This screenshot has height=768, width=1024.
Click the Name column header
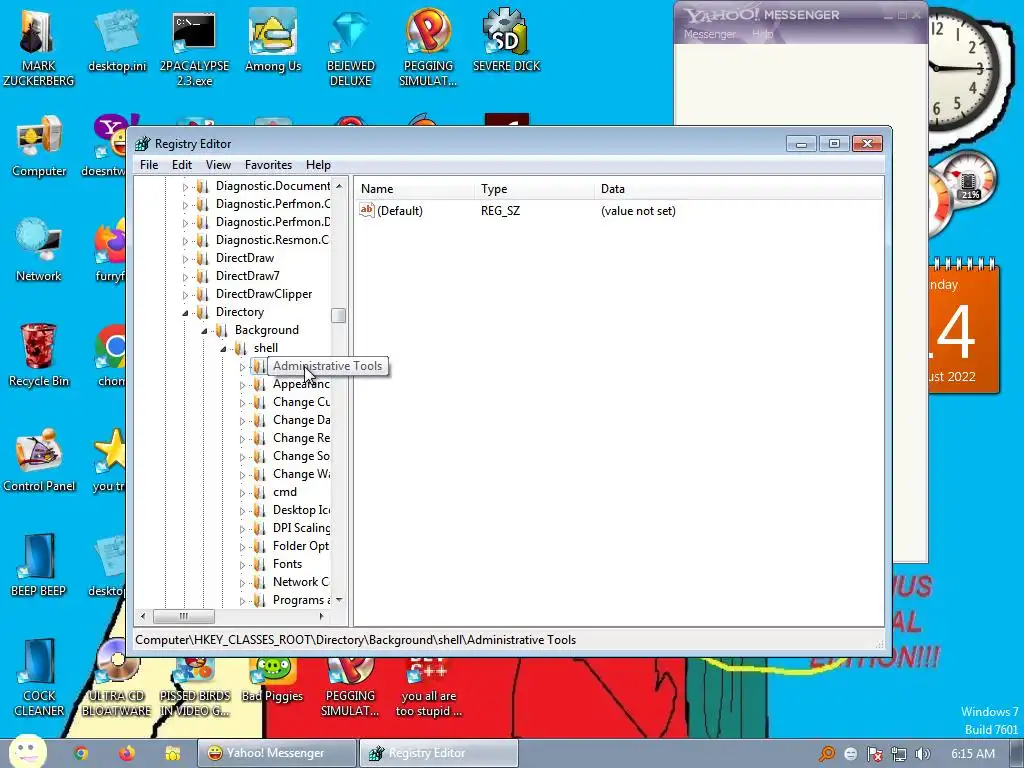coord(415,189)
